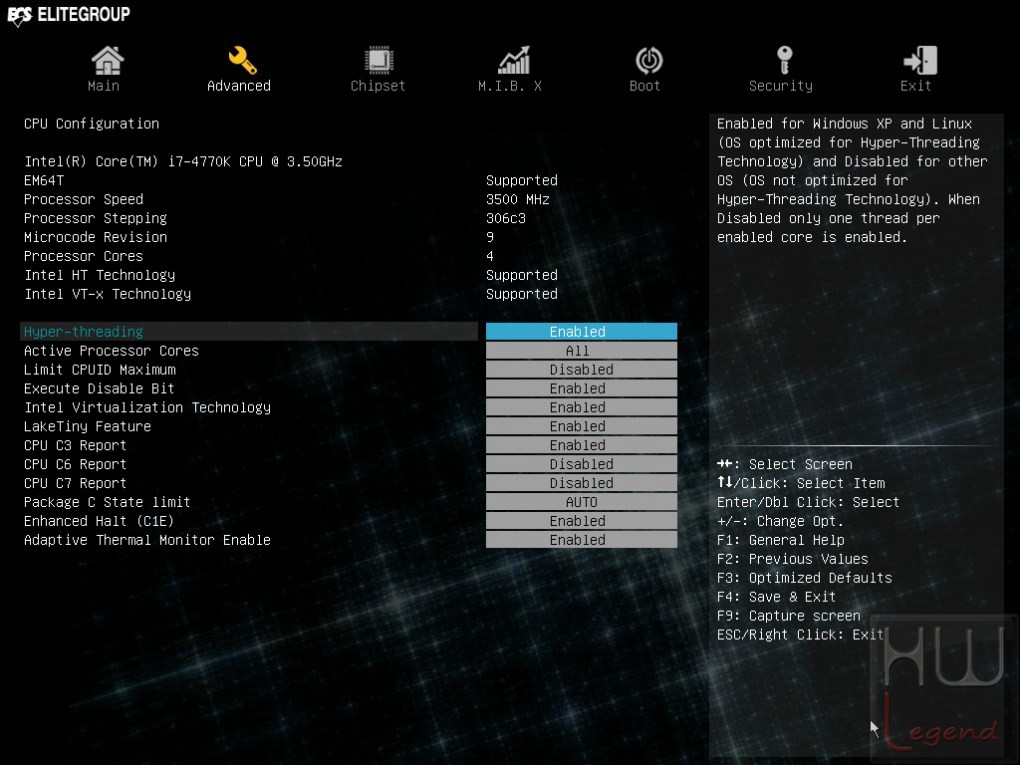Click the 306c3 processor stepping value
This screenshot has height=765, width=1020.
point(505,218)
